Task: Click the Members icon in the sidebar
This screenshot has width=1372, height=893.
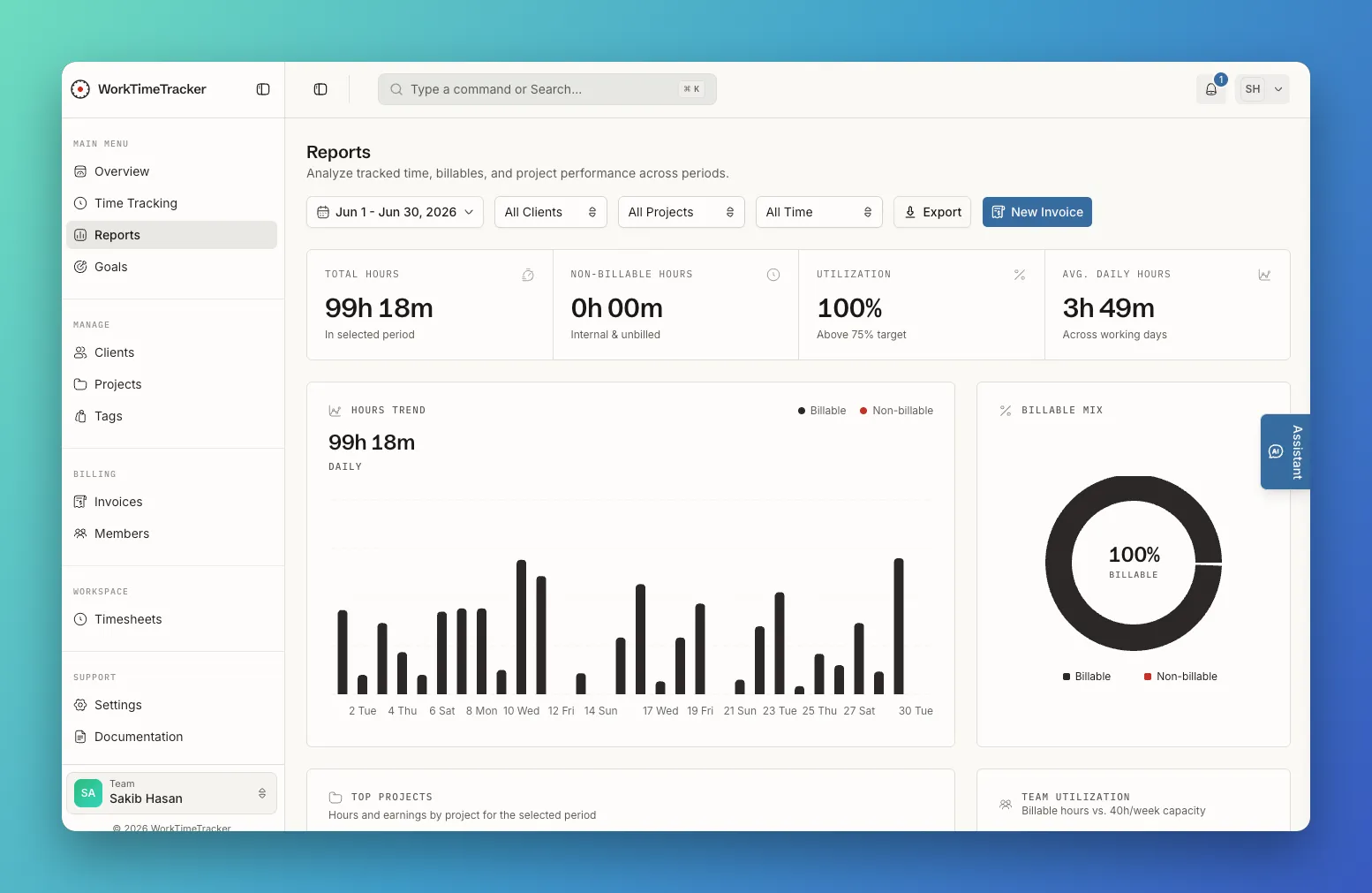Action: [x=80, y=534]
